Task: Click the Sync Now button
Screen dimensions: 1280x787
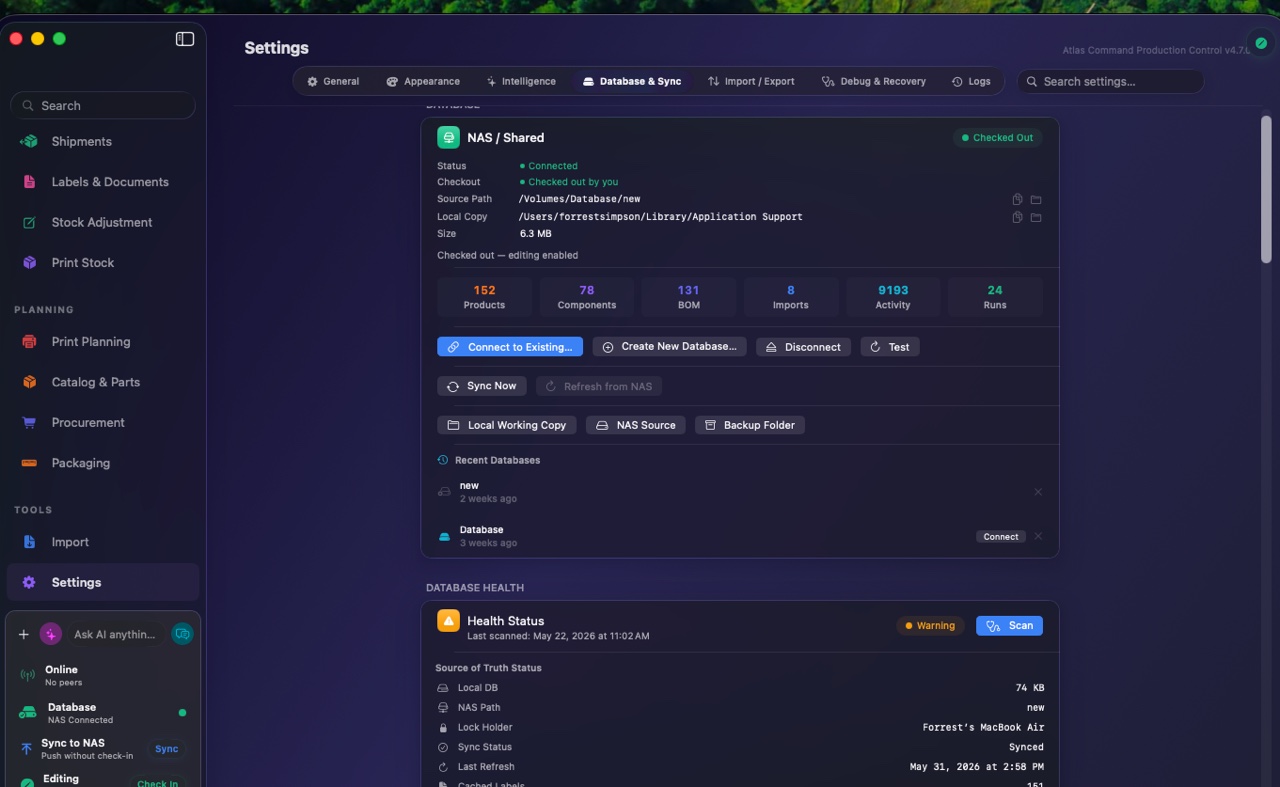Action: (x=482, y=386)
